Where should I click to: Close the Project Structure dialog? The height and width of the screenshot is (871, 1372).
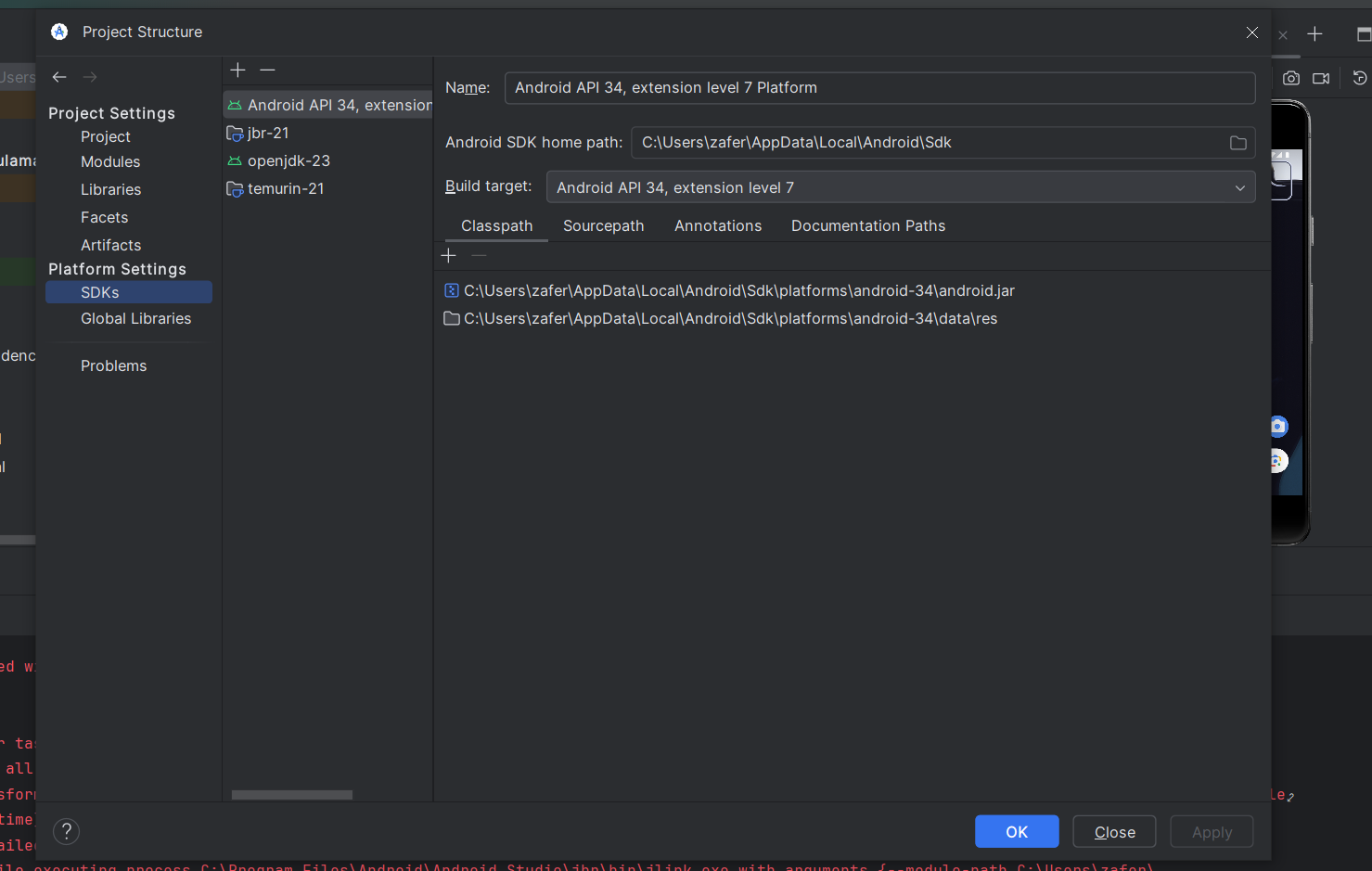tap(1252, 32)
